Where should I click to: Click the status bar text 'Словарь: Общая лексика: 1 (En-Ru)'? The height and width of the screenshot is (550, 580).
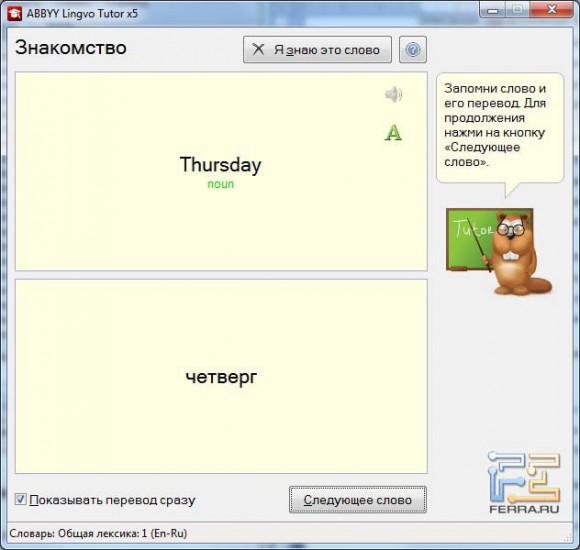coord(98,533)
